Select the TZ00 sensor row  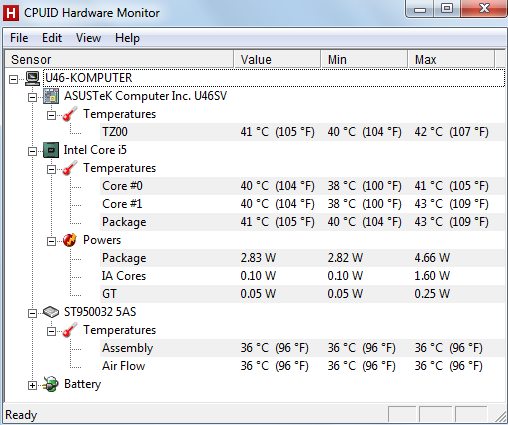(x=302, y=132)
